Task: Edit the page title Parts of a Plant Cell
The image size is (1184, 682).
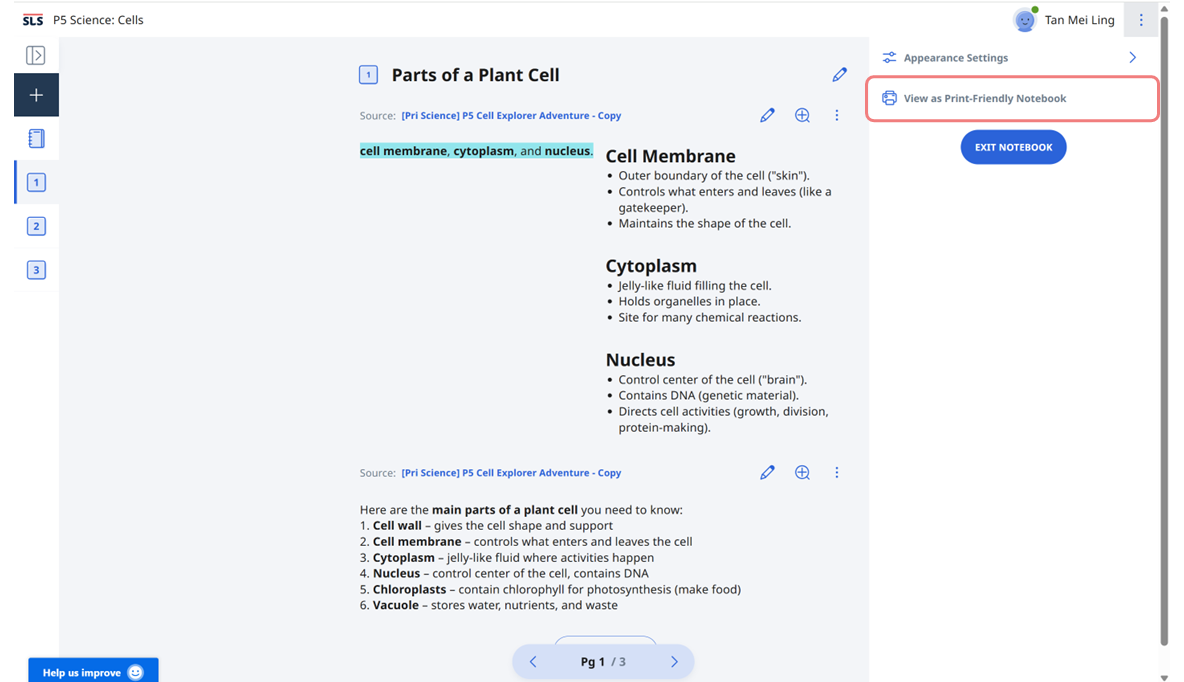Action: 839,75
